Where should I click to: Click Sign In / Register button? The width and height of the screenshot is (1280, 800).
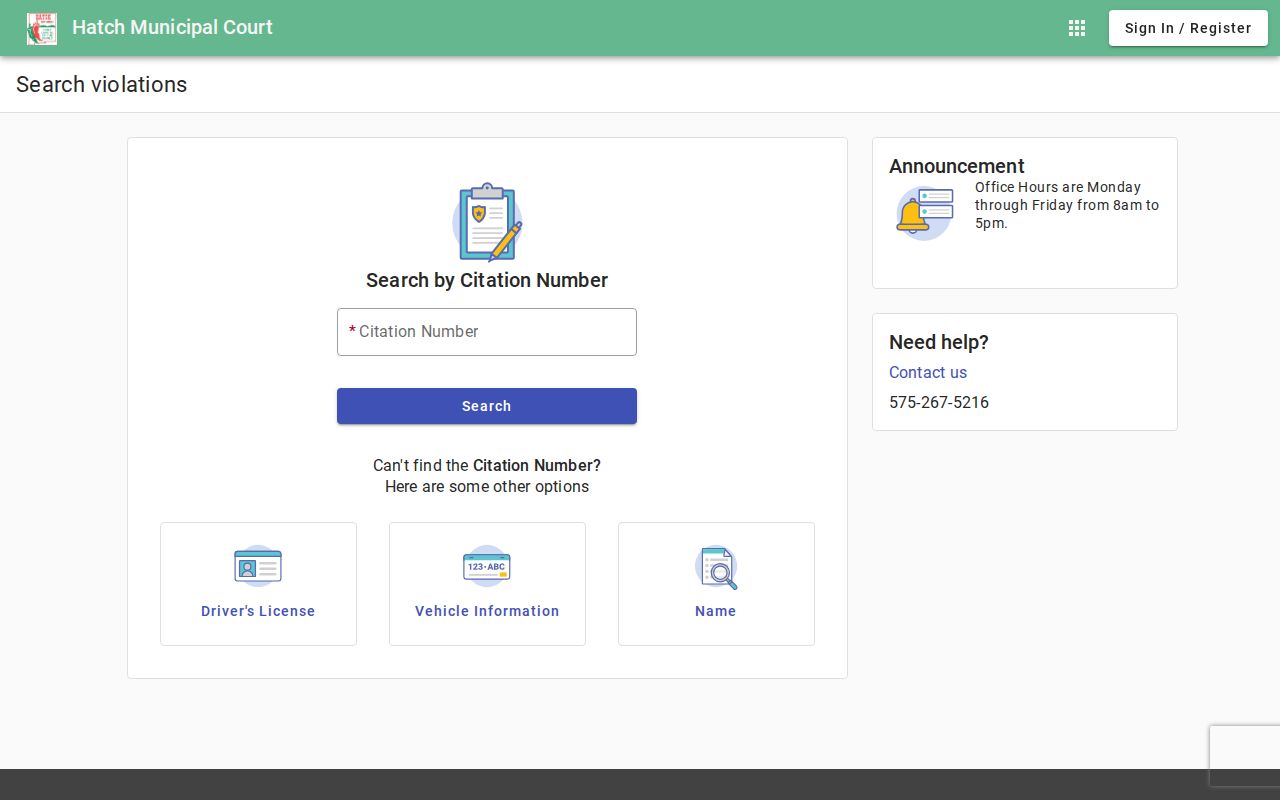1188,28
